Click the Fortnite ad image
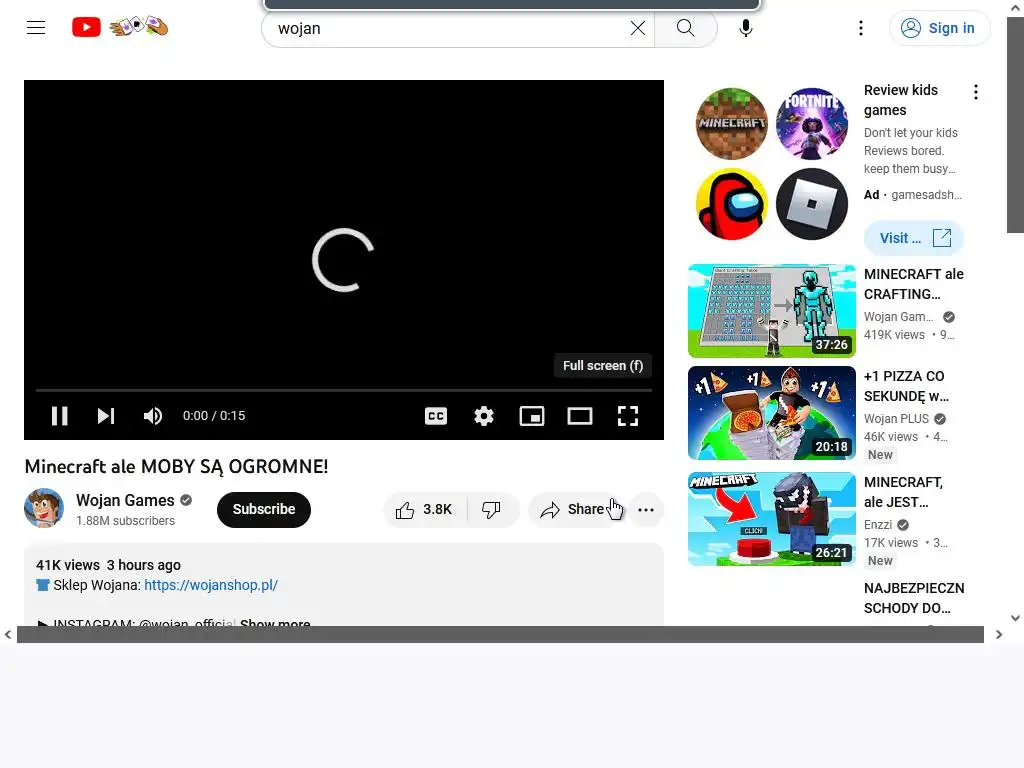Image resolution: width=1024 pixels, height=768 pixels. 812,123
